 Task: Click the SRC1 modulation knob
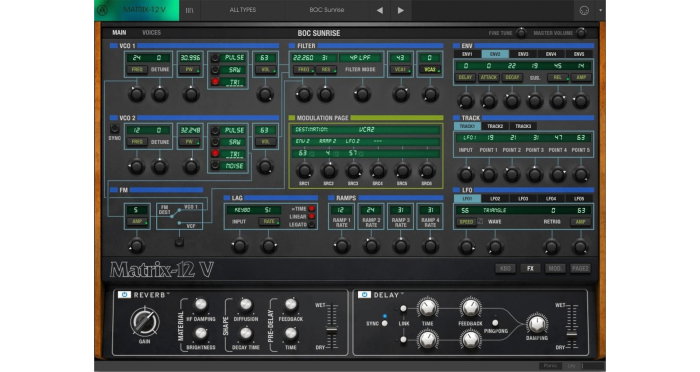[304, 171]
